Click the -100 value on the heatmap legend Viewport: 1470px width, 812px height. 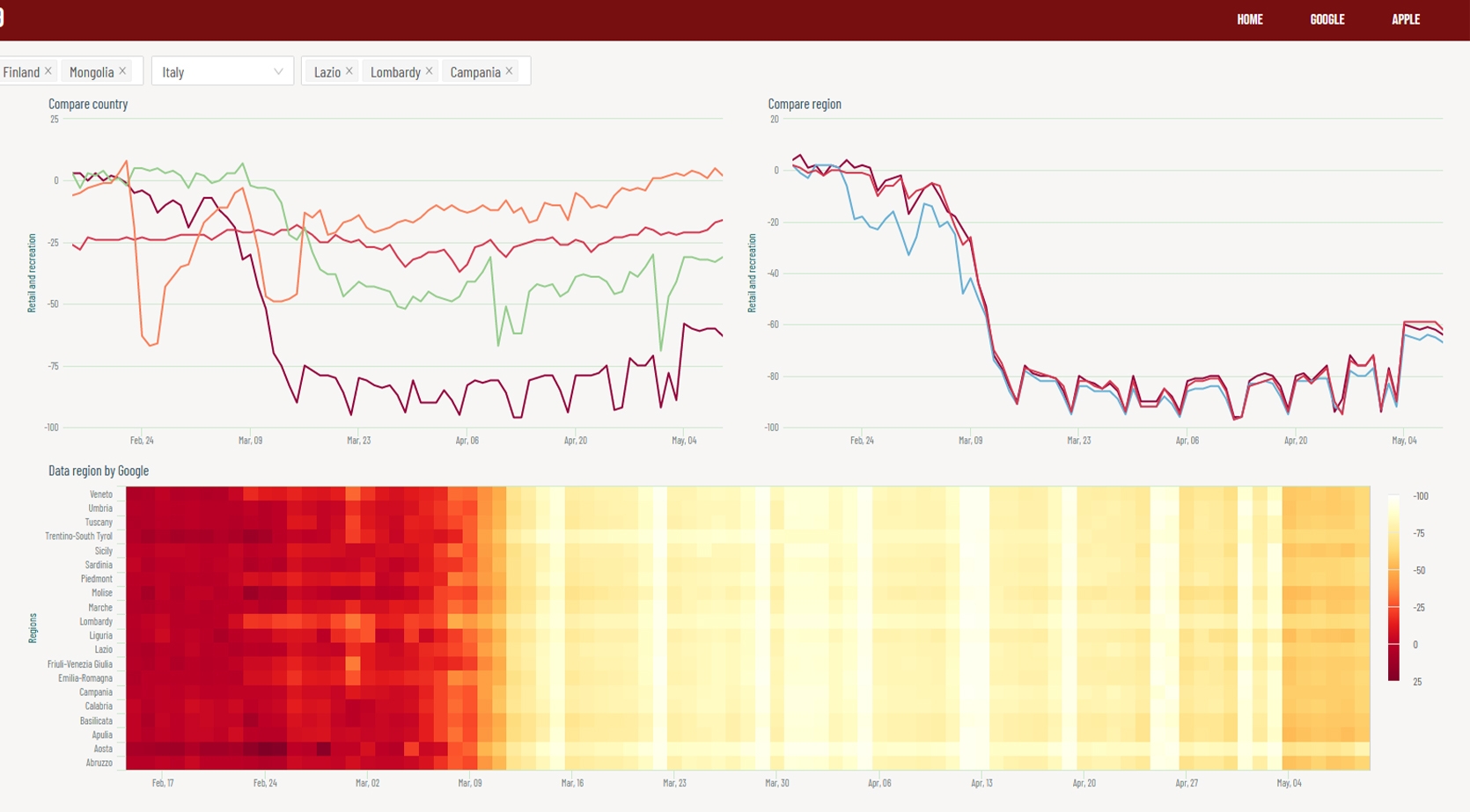click(x=1421, y=496)
